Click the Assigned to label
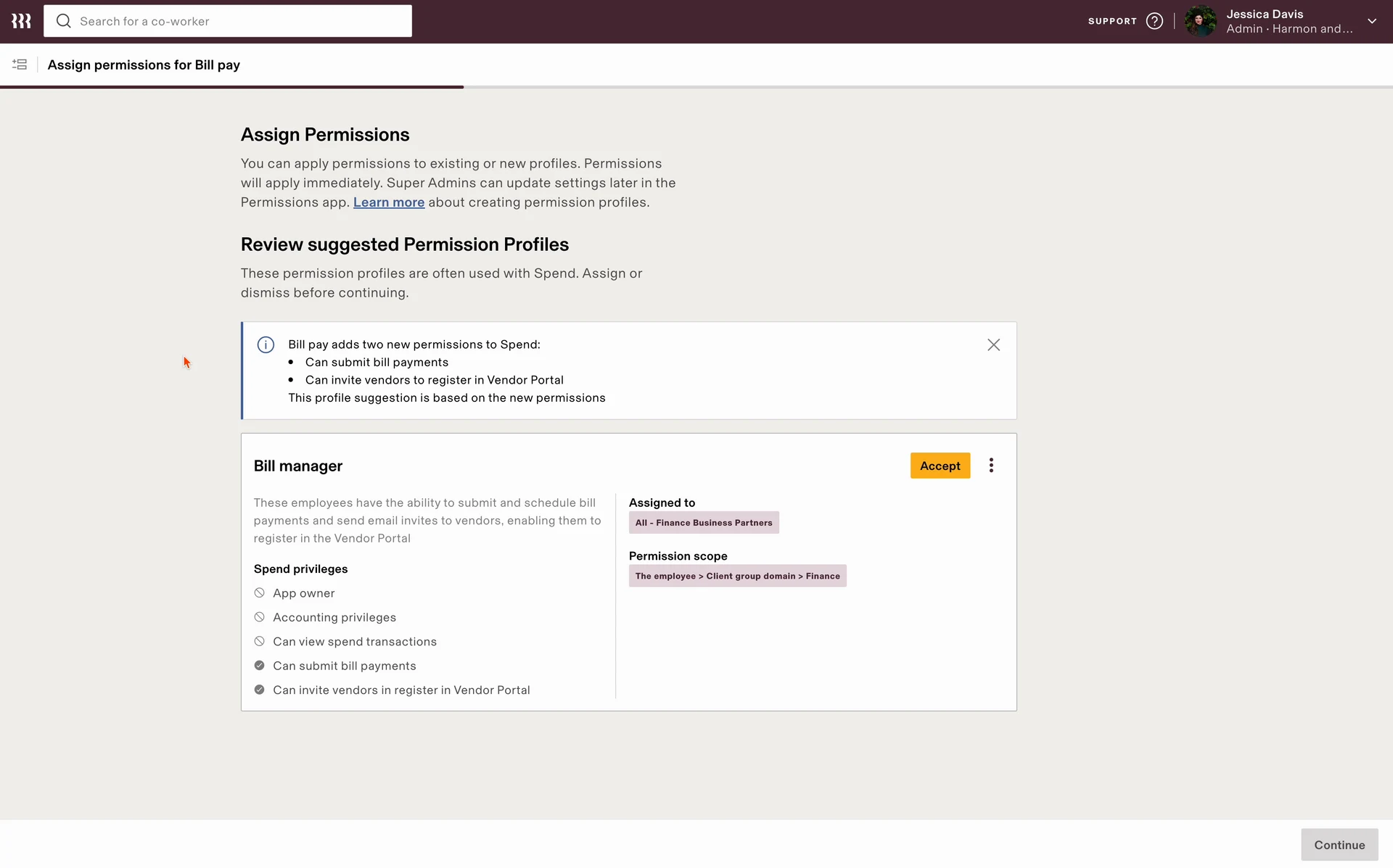The width and height of the screenshot is (1393, 868). (x=662, y=503)
